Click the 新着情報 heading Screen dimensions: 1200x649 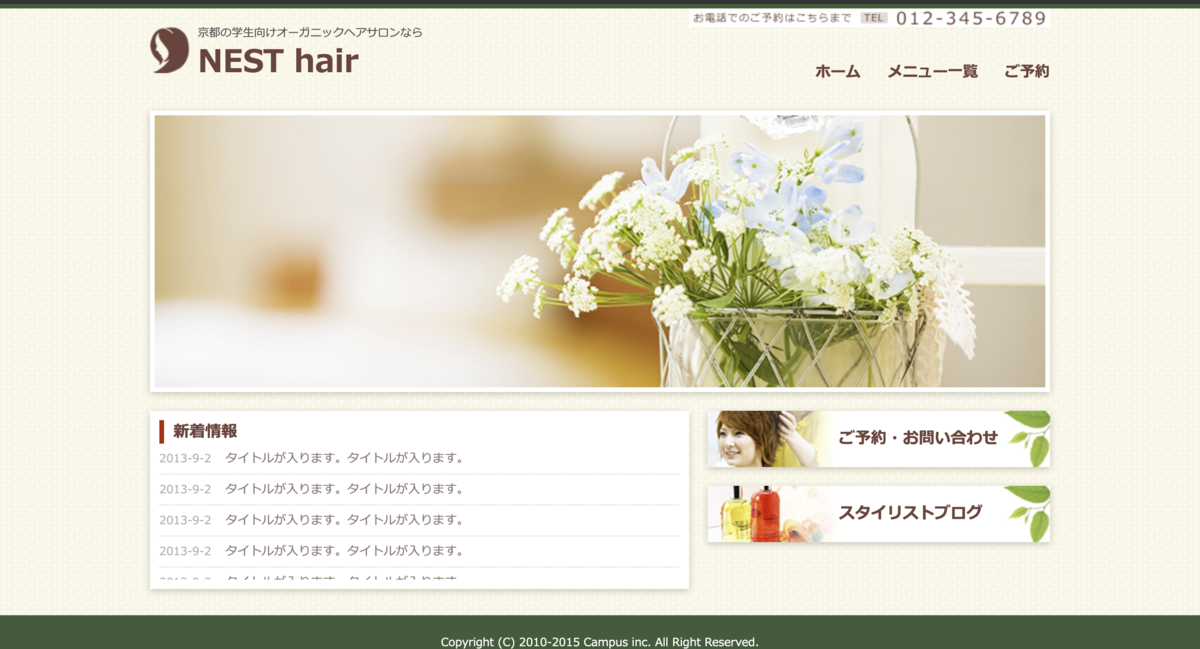point(205,431)
